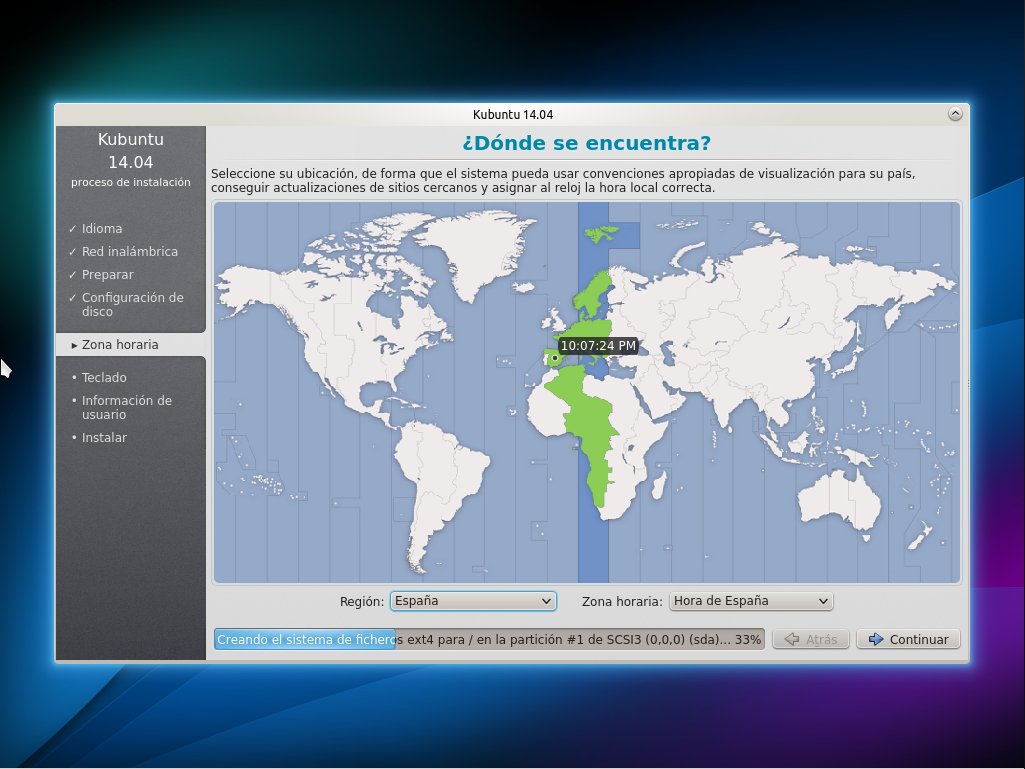This screenshot has width=1025, height=769.
Task: Click Madagascar on the world map
Action: pos(659,486)
